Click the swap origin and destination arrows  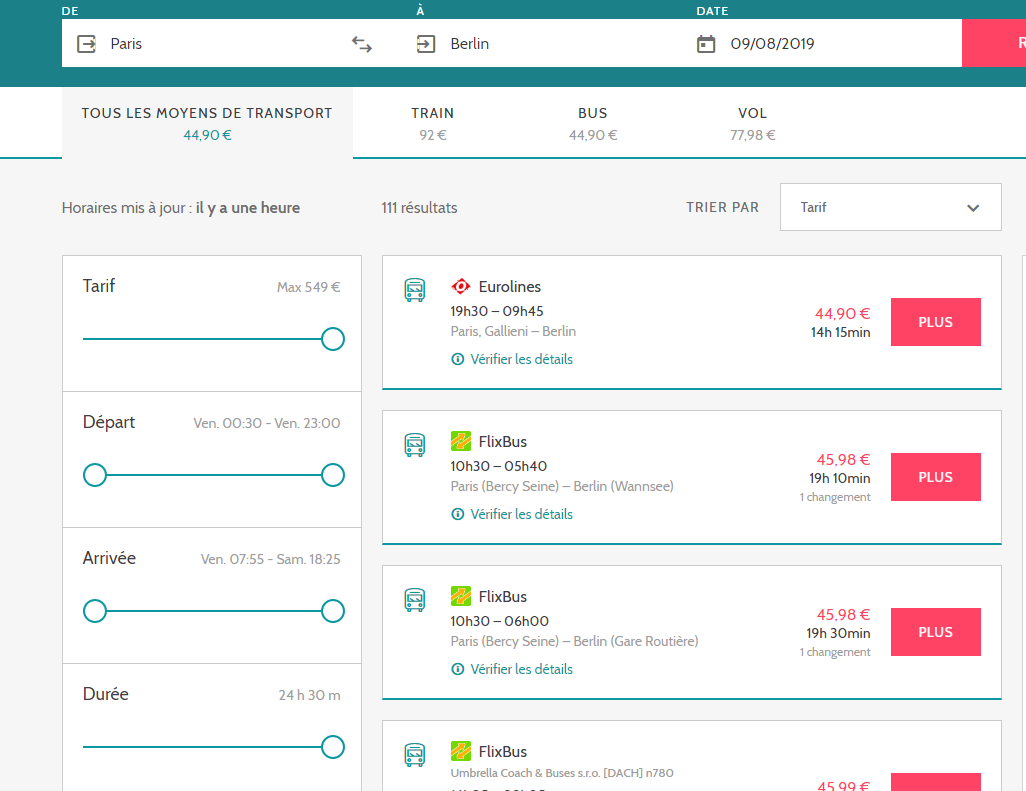pyautogui.click(x=362, y=44)
